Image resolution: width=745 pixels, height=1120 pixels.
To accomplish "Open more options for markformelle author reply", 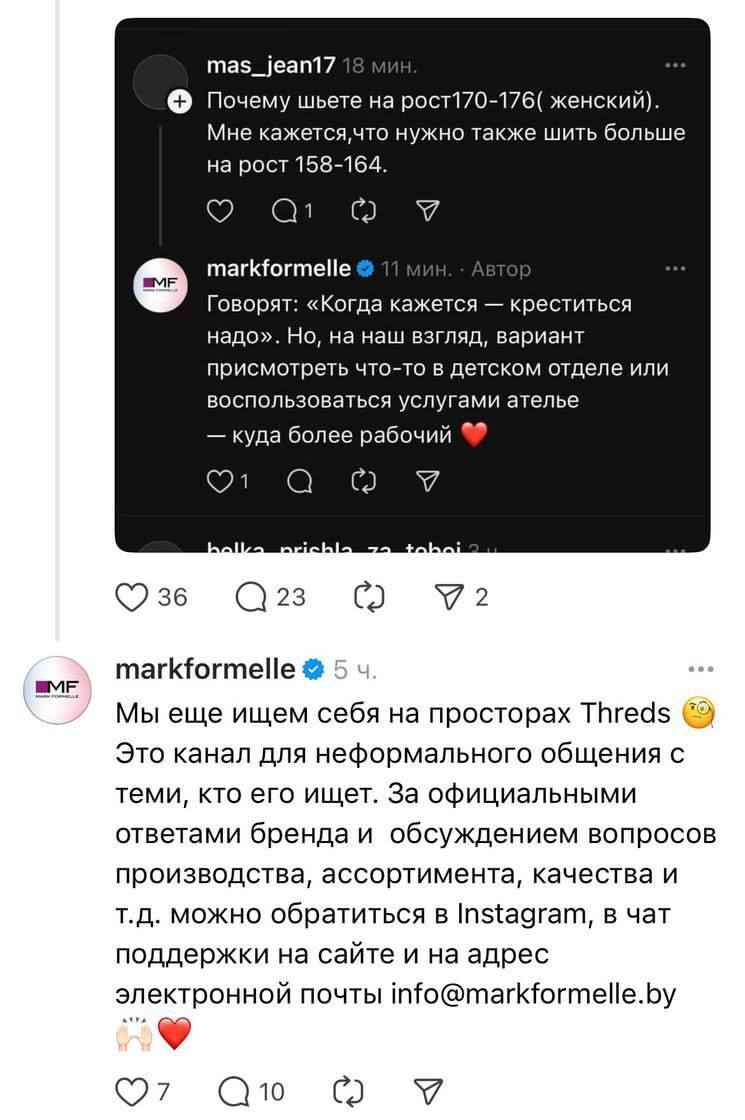I will tap(675, 268).
